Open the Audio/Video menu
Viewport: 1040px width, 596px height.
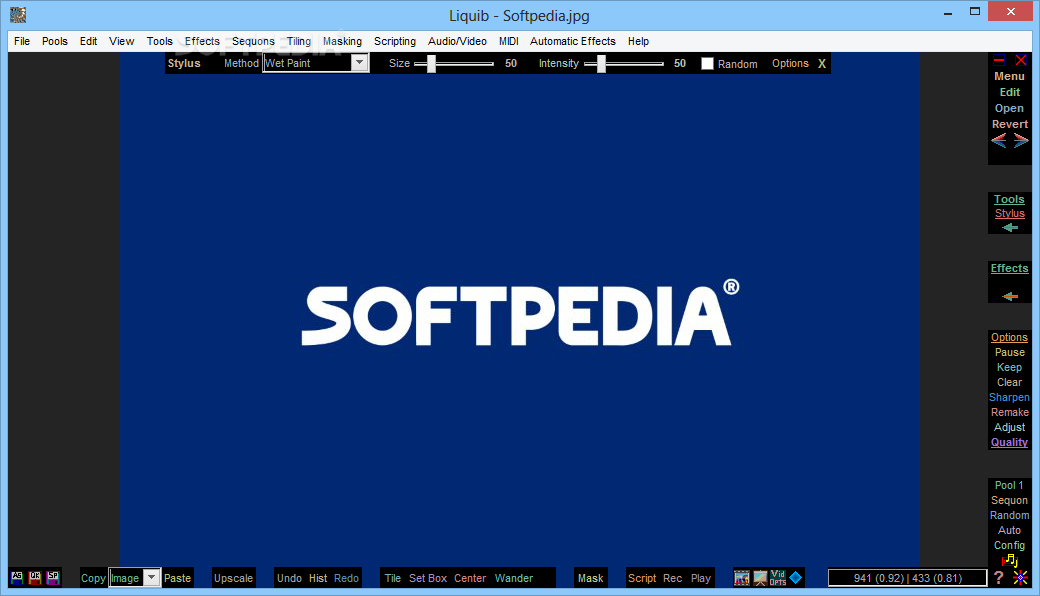457,41
